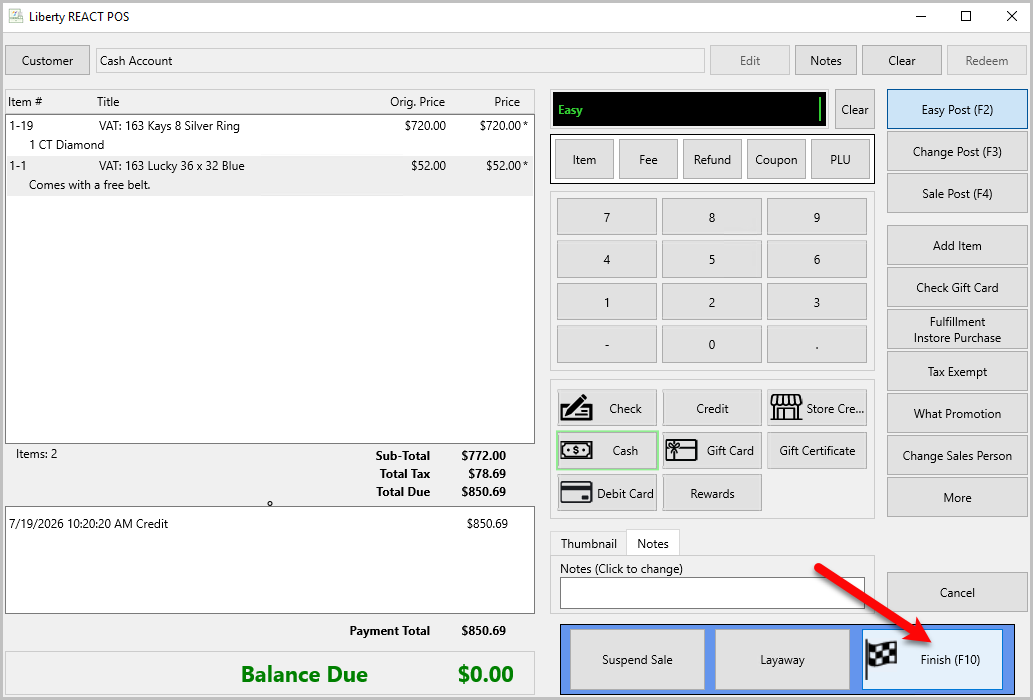Click Change Sales Person button

pos(957,456)
